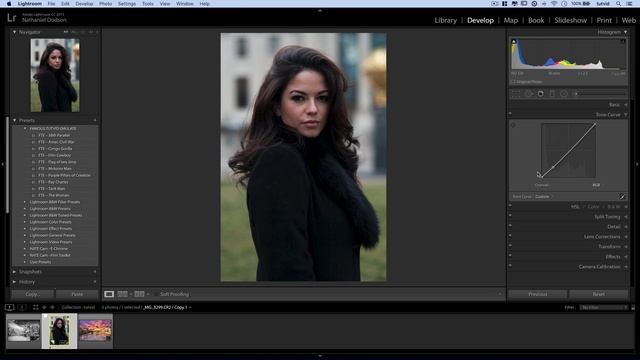This screenshot has height=360, width=640.
Task: Apply the FTE - Congo Gorilla preset
Action: point(55,149)
